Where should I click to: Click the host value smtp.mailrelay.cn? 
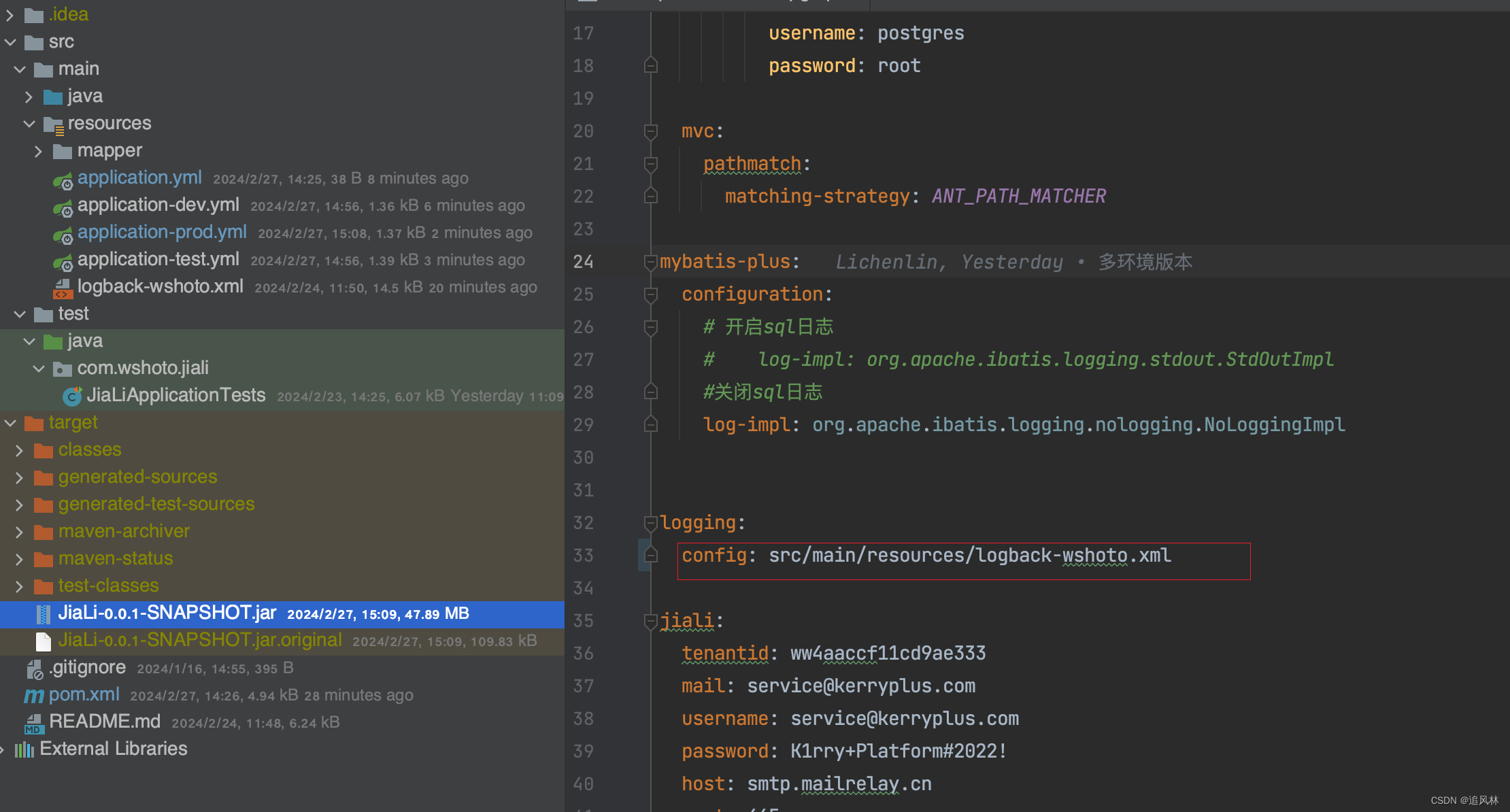pyautogui.click(x=839, y=784)
